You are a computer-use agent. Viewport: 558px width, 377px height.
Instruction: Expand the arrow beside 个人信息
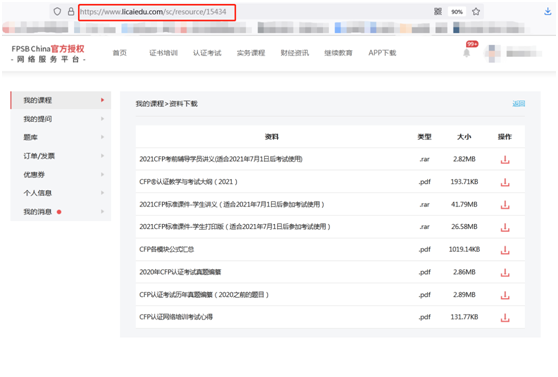[x=102, y=193]
